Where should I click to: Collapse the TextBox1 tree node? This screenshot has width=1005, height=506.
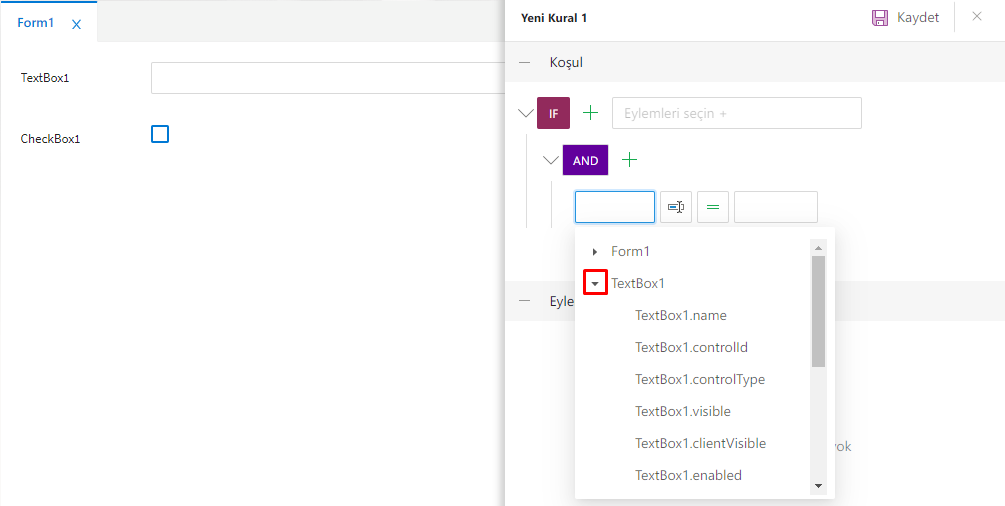(x=595, y=284)
